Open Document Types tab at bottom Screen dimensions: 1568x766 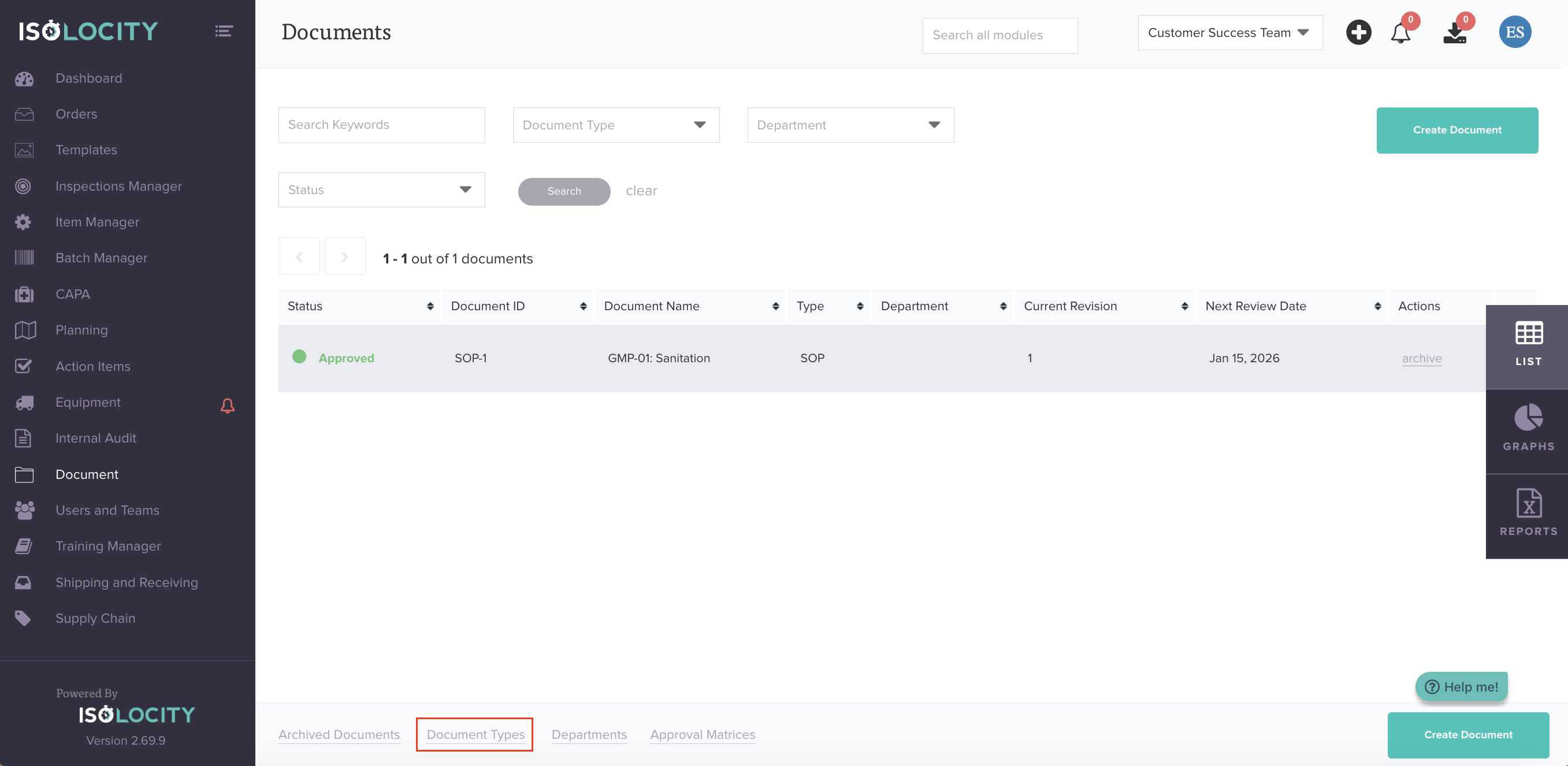tap(475, 734)
